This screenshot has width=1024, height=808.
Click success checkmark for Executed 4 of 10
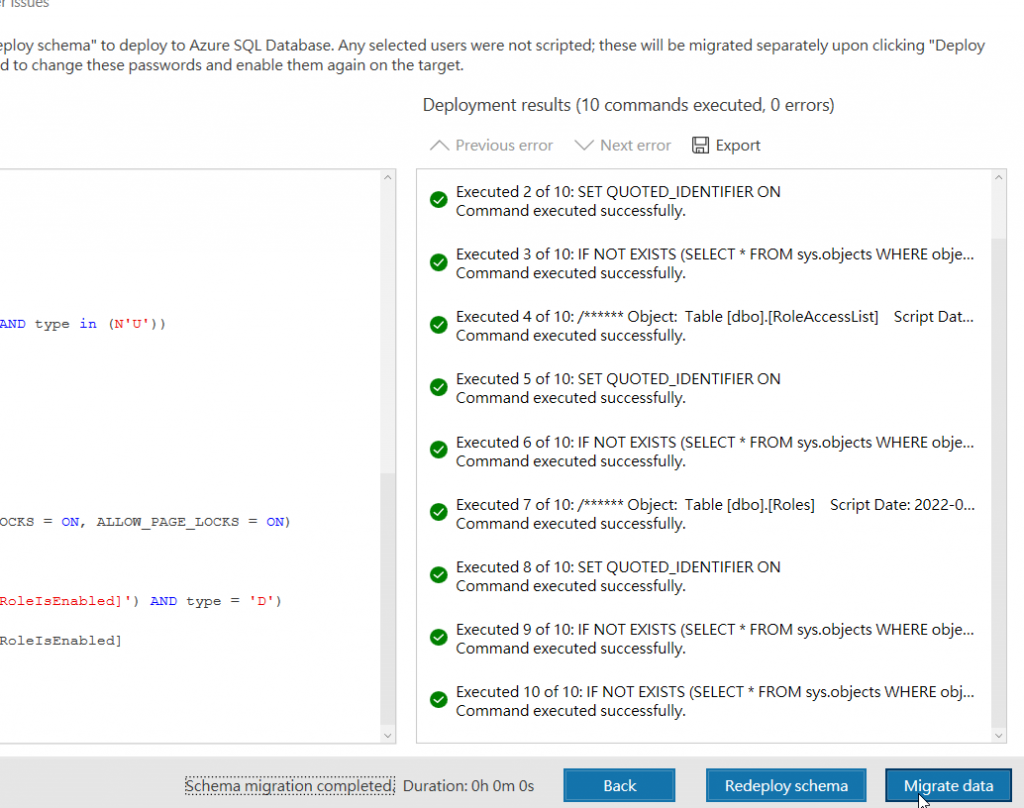(439, 325)
